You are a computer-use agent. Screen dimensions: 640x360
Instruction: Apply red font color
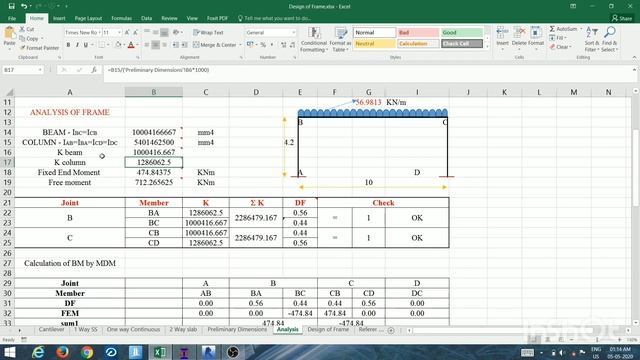tap(131, 45)
